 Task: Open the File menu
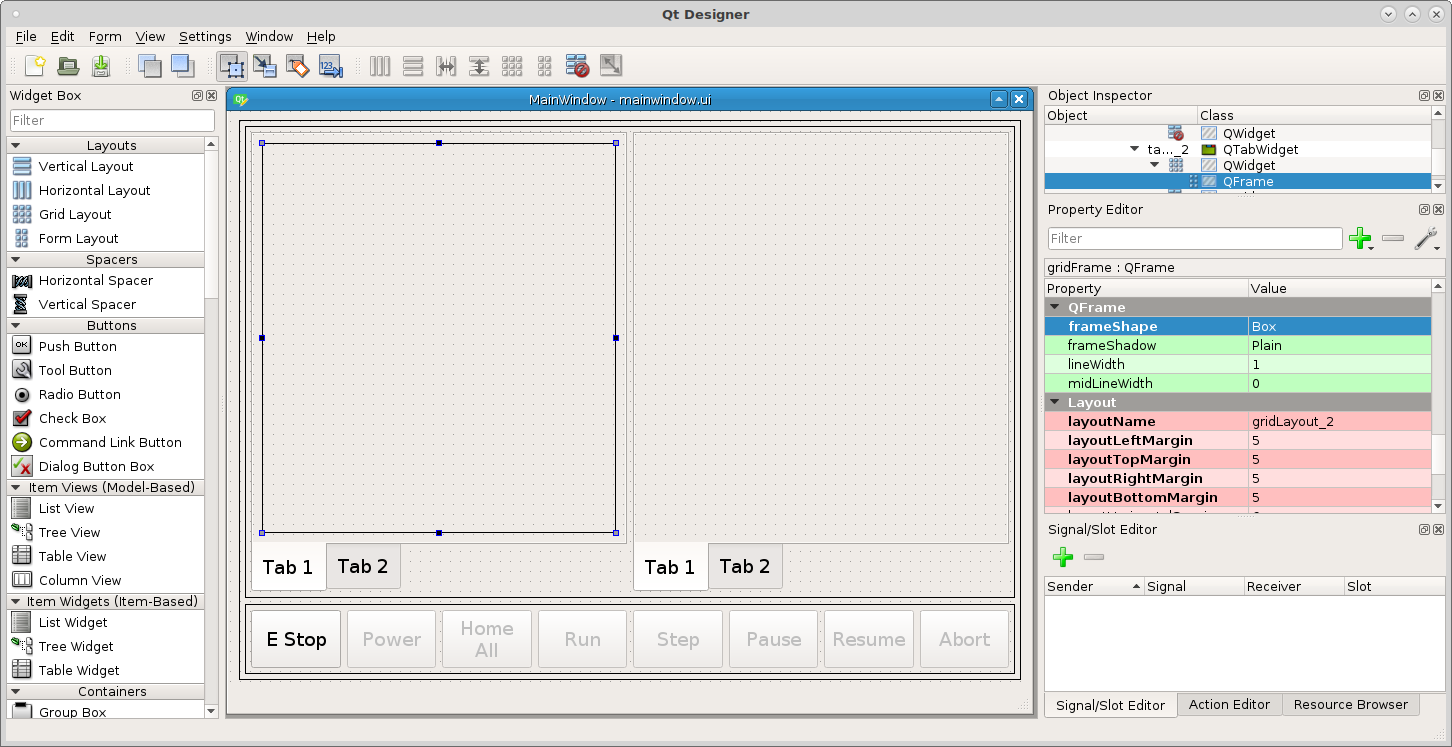point(26,36)
